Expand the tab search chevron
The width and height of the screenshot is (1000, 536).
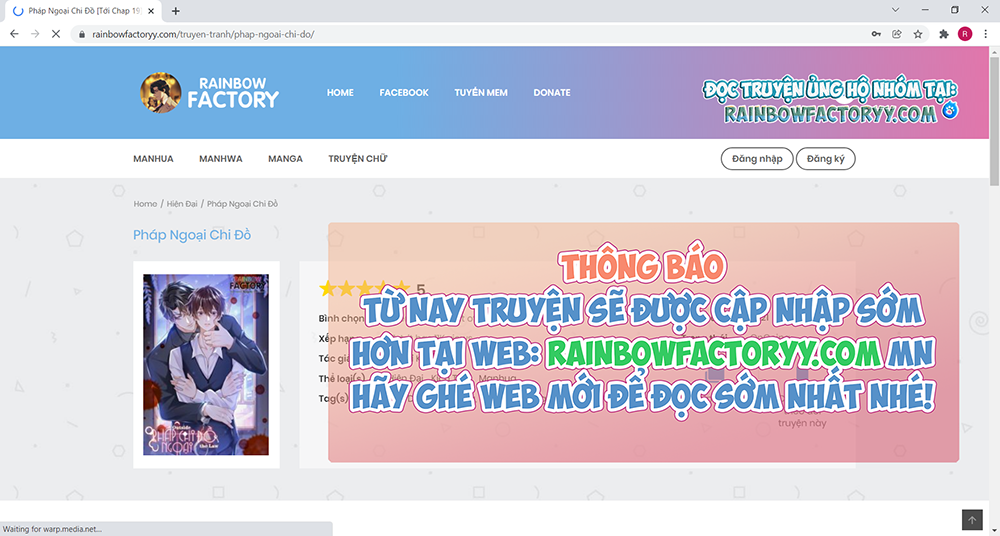pyautogui.click(x=894, y=10)
